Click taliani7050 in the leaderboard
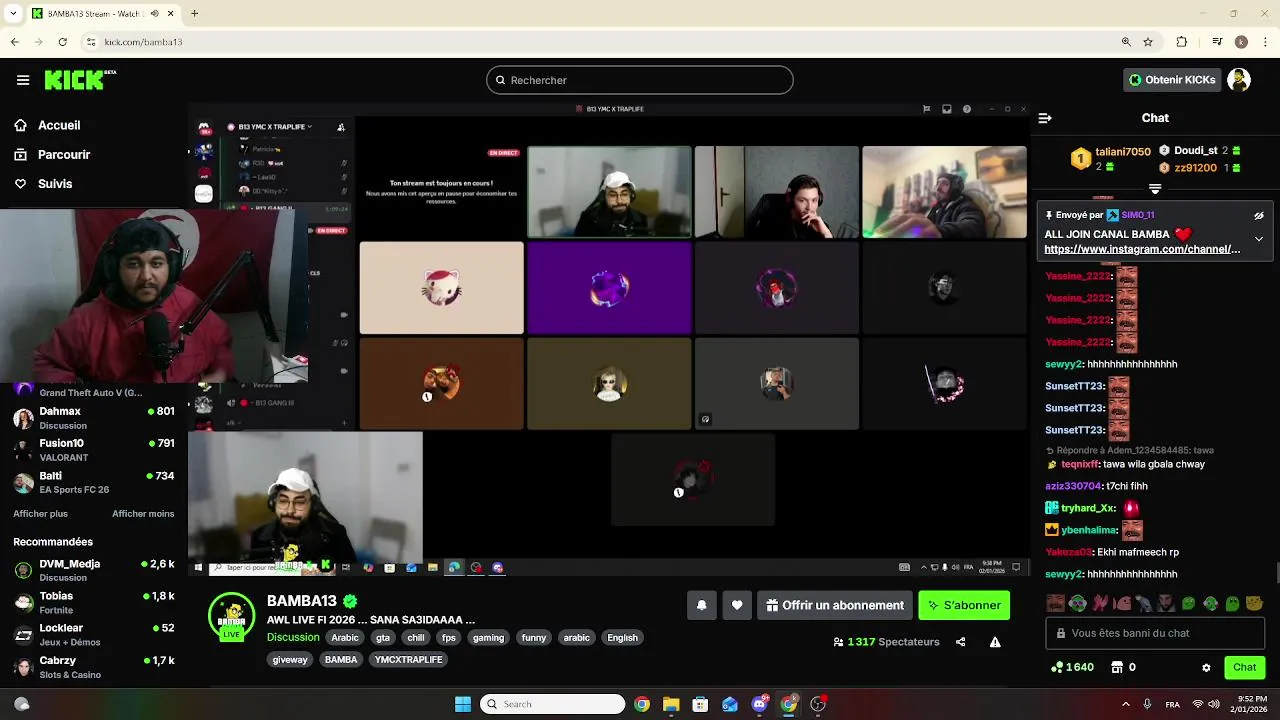 1123,152
